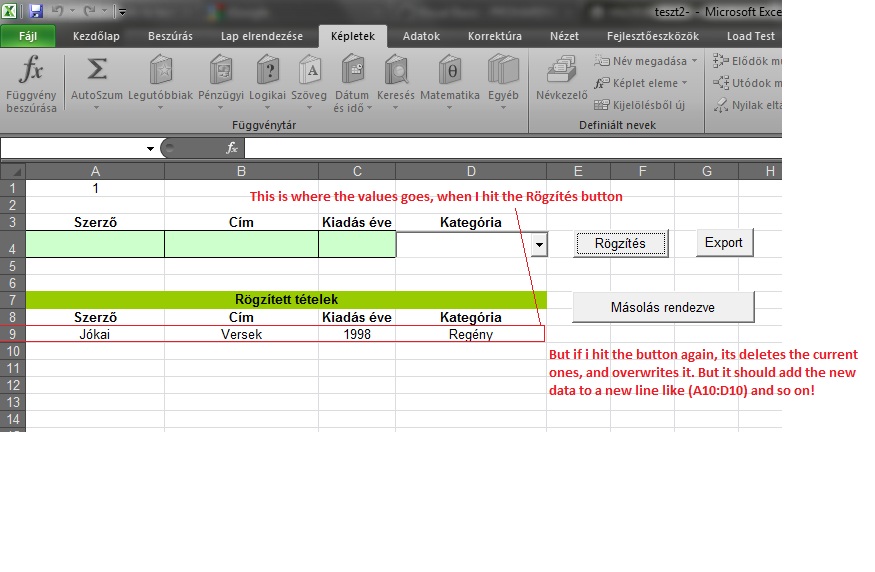This screenshot has height=572, width=875.
Task: Save the workbook from quick access toolbar
Action: pyautogui.click(x=36, y=11)
